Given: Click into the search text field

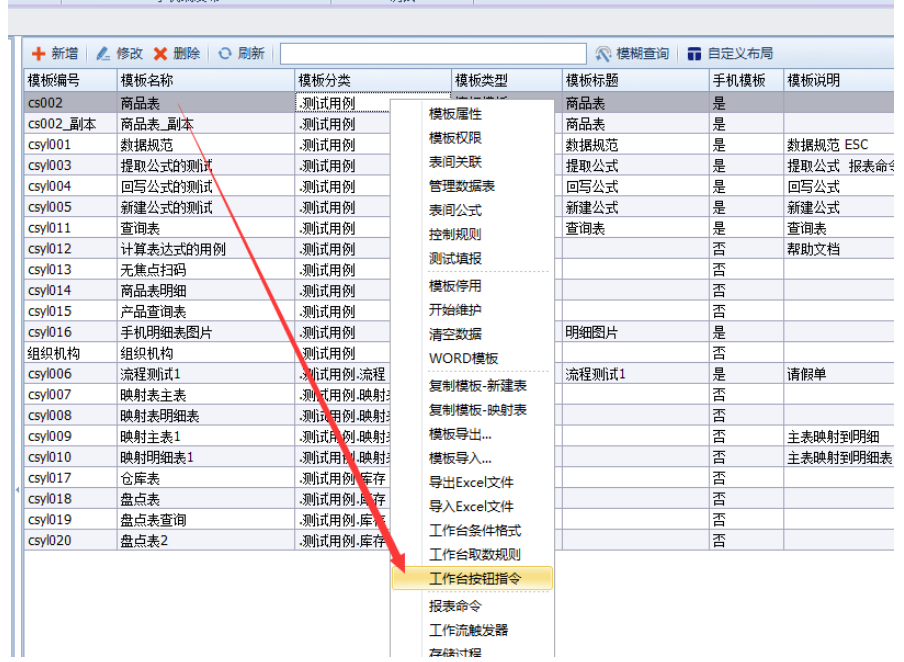Looking at the screenshot, I should coord(432,54).
